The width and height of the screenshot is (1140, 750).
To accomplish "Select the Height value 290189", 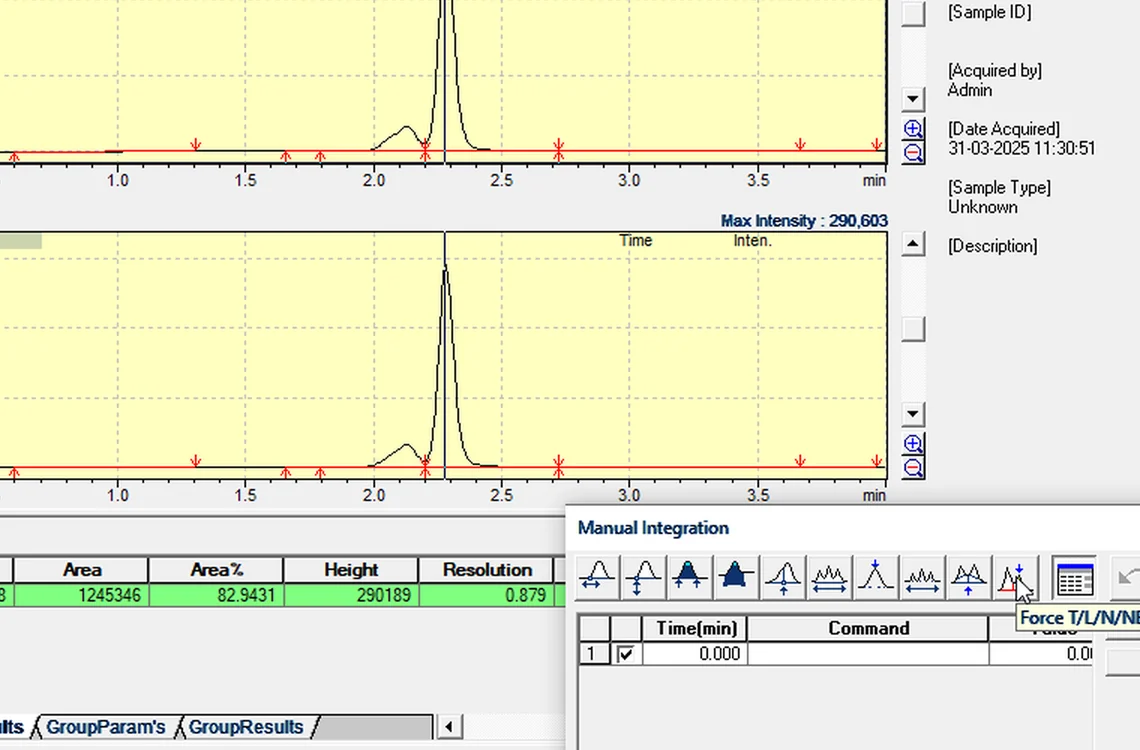I will pyautogui.click(x=351, y=595).
